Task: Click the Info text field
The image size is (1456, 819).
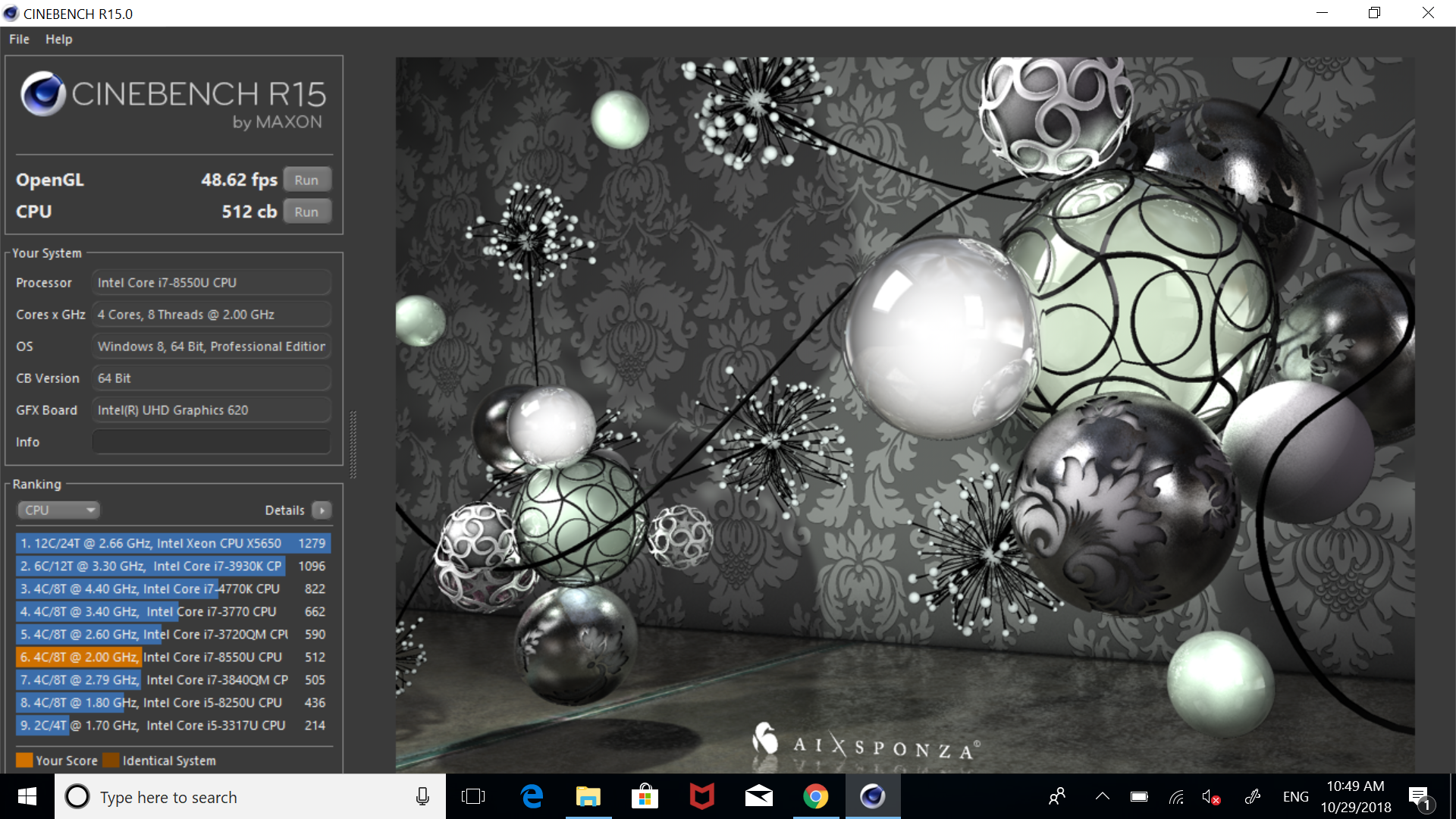Action: 212,441
